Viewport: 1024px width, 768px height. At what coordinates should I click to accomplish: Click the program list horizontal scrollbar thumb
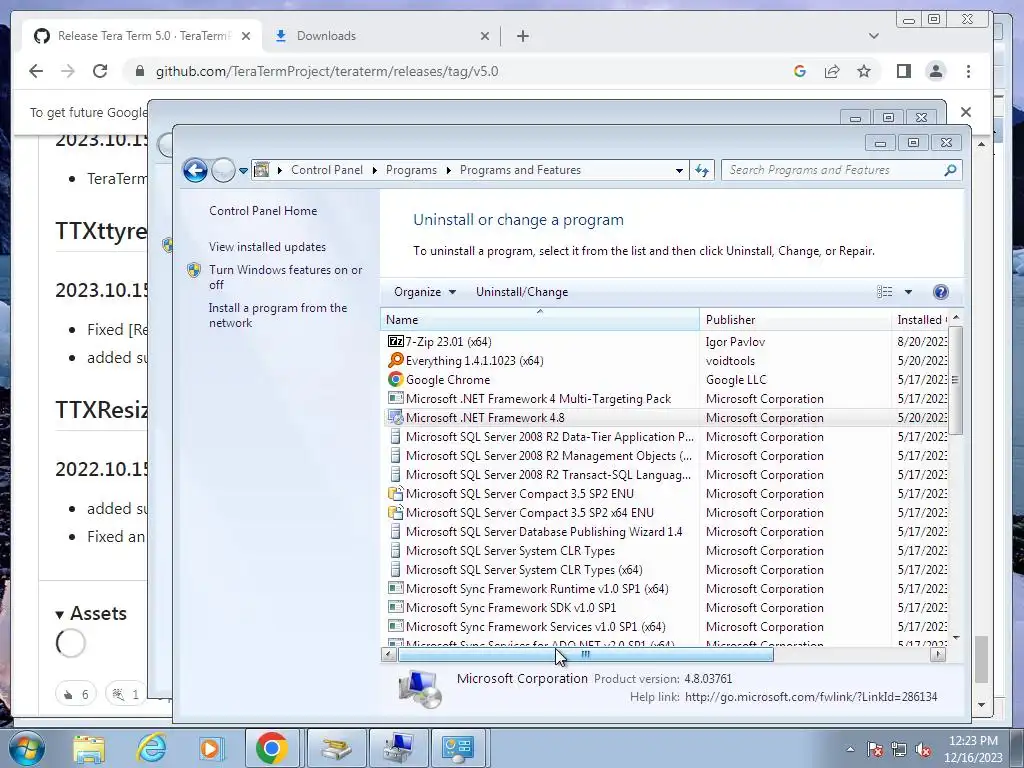[x=586, y=654]
